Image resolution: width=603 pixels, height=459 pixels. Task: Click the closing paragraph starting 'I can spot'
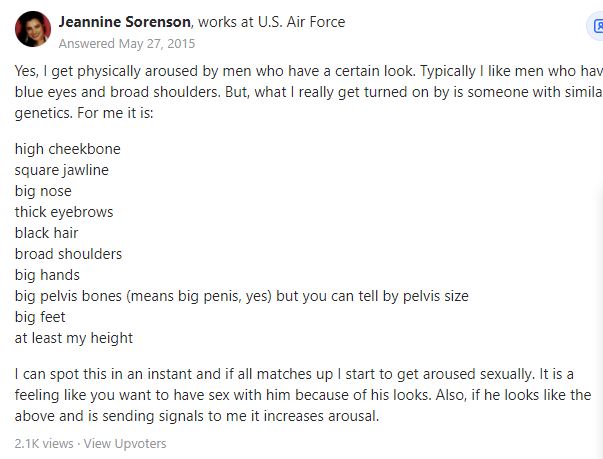pos(302,395)
